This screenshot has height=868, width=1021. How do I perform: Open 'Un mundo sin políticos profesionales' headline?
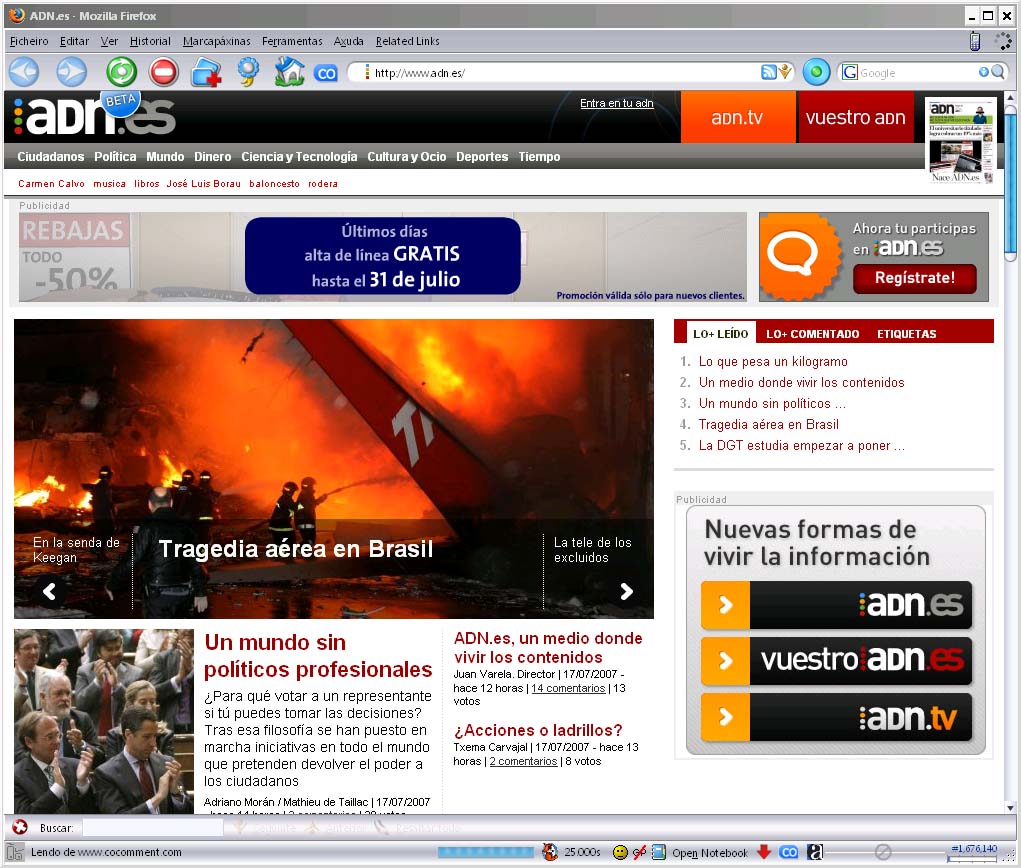pos(318,656)
